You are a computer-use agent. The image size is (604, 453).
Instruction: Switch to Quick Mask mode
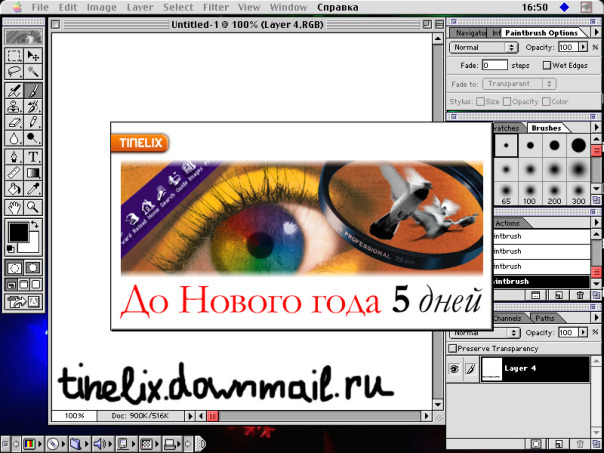click(33, 267)
